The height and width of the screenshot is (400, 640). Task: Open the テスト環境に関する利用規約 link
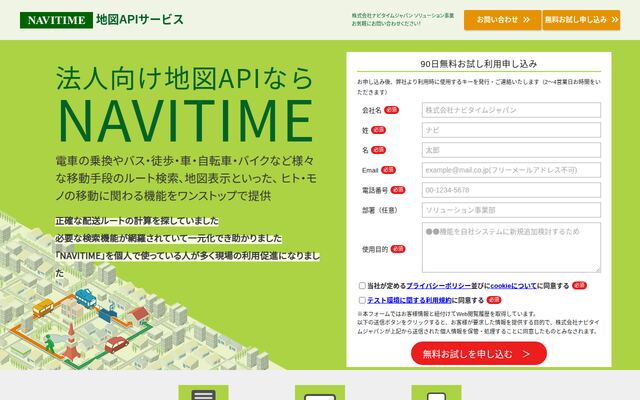pos(409,300)
